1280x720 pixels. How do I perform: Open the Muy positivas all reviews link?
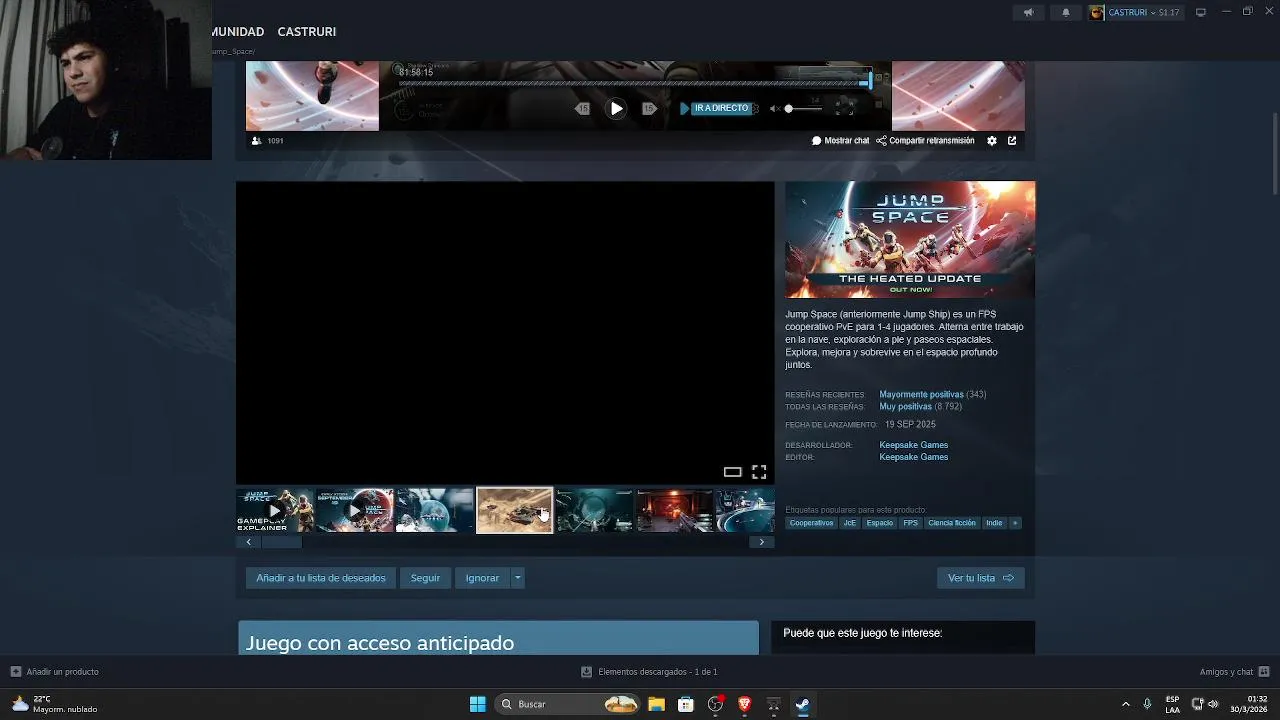coord(905,407)
